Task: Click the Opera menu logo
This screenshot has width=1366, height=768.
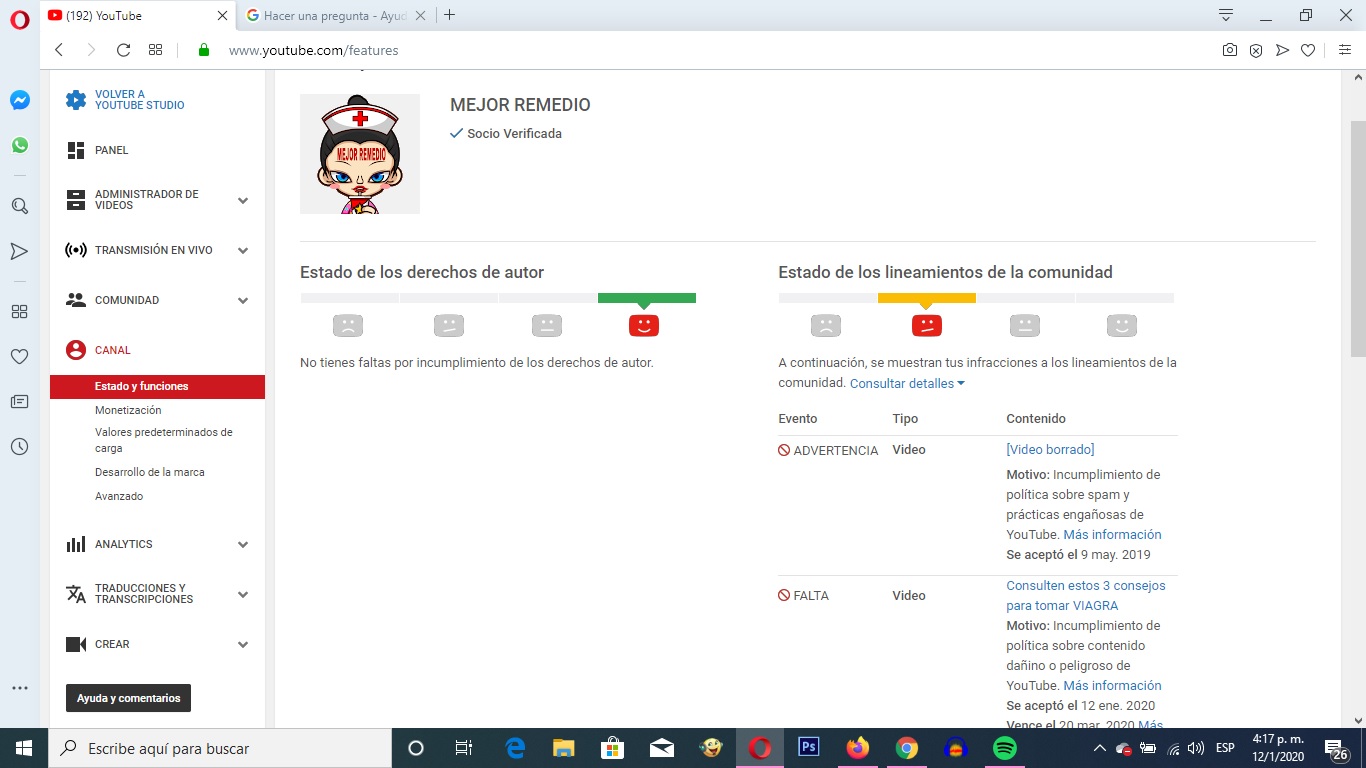Action: point(19,19)
